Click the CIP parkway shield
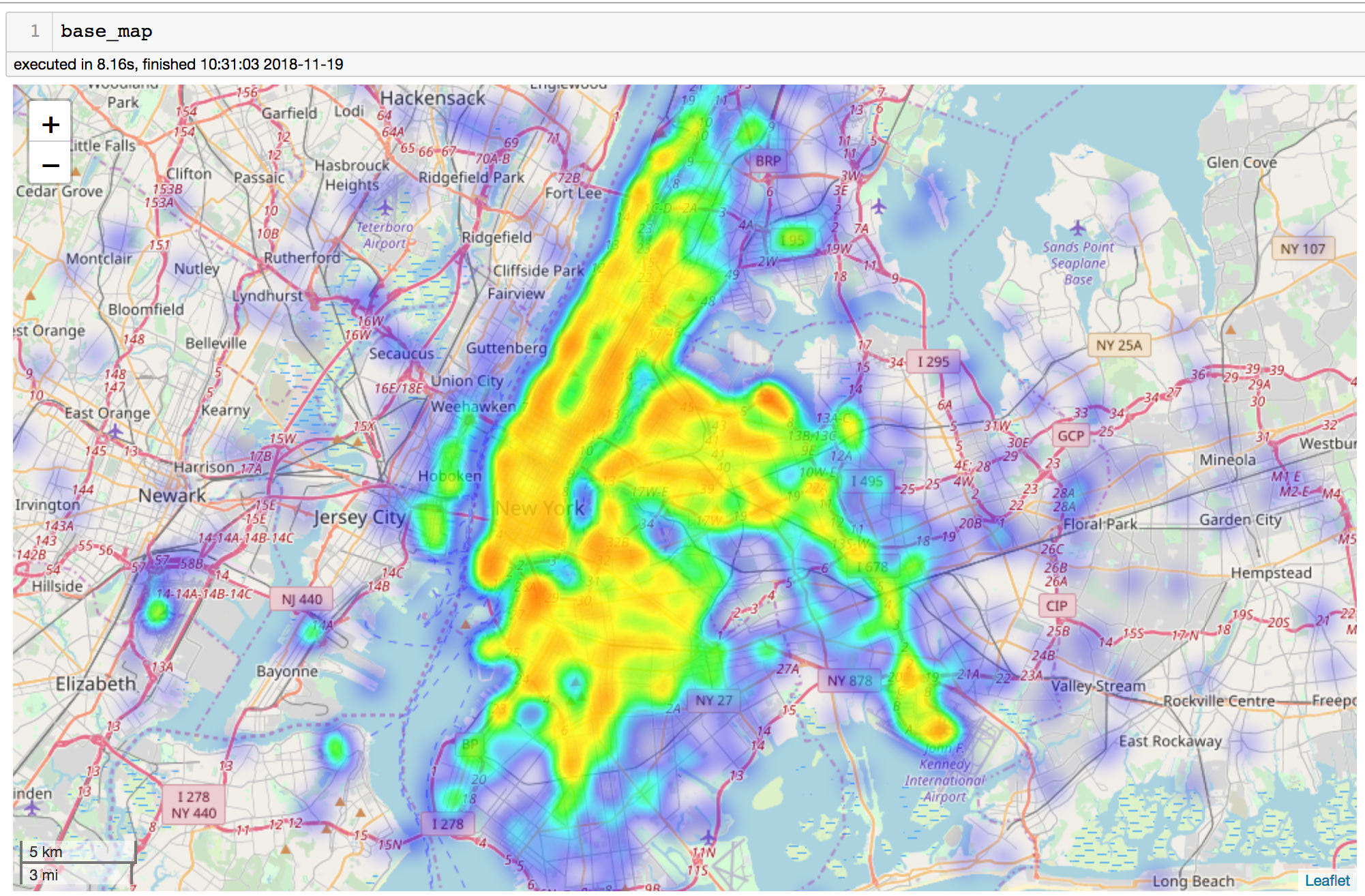The height and width of the screenshot is (896, 1365). tap(1056, 606)
